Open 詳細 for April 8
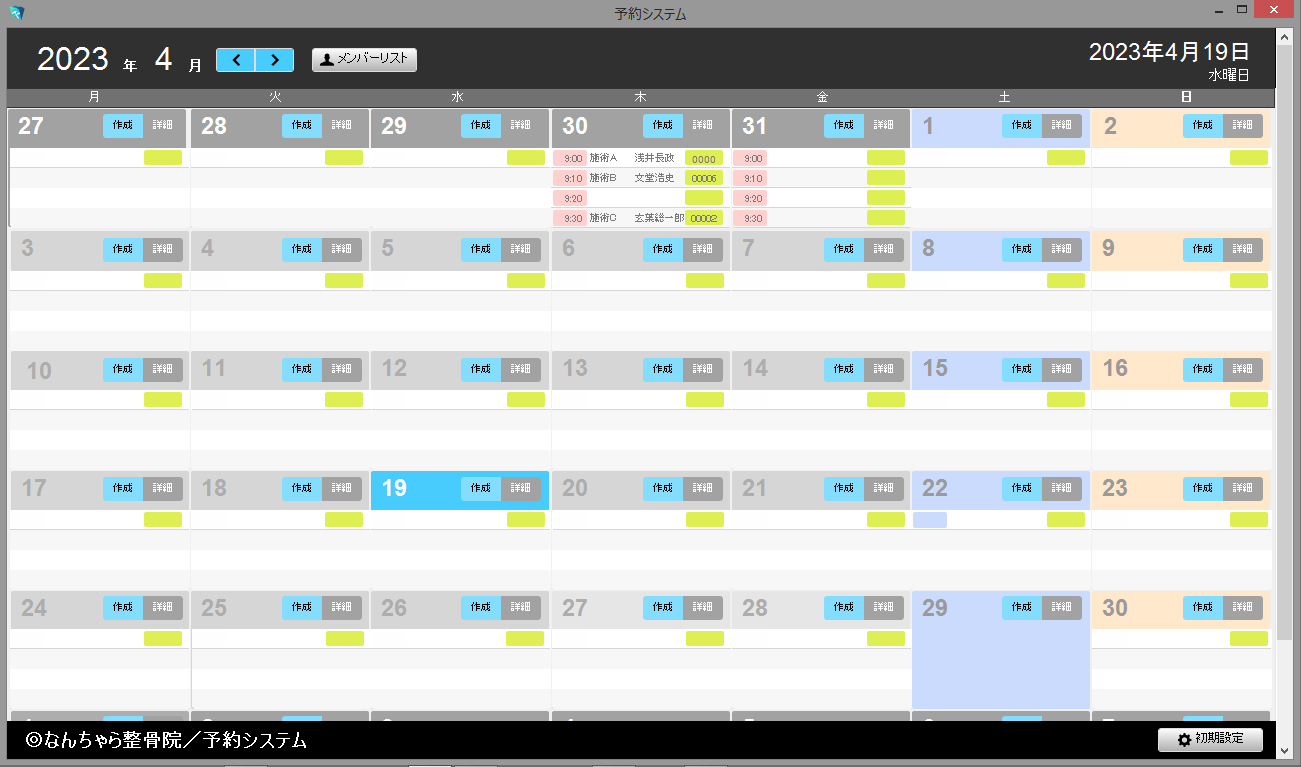This screenshot has width=1301, height=767. pyautogui.click(x=1062, y=250)
